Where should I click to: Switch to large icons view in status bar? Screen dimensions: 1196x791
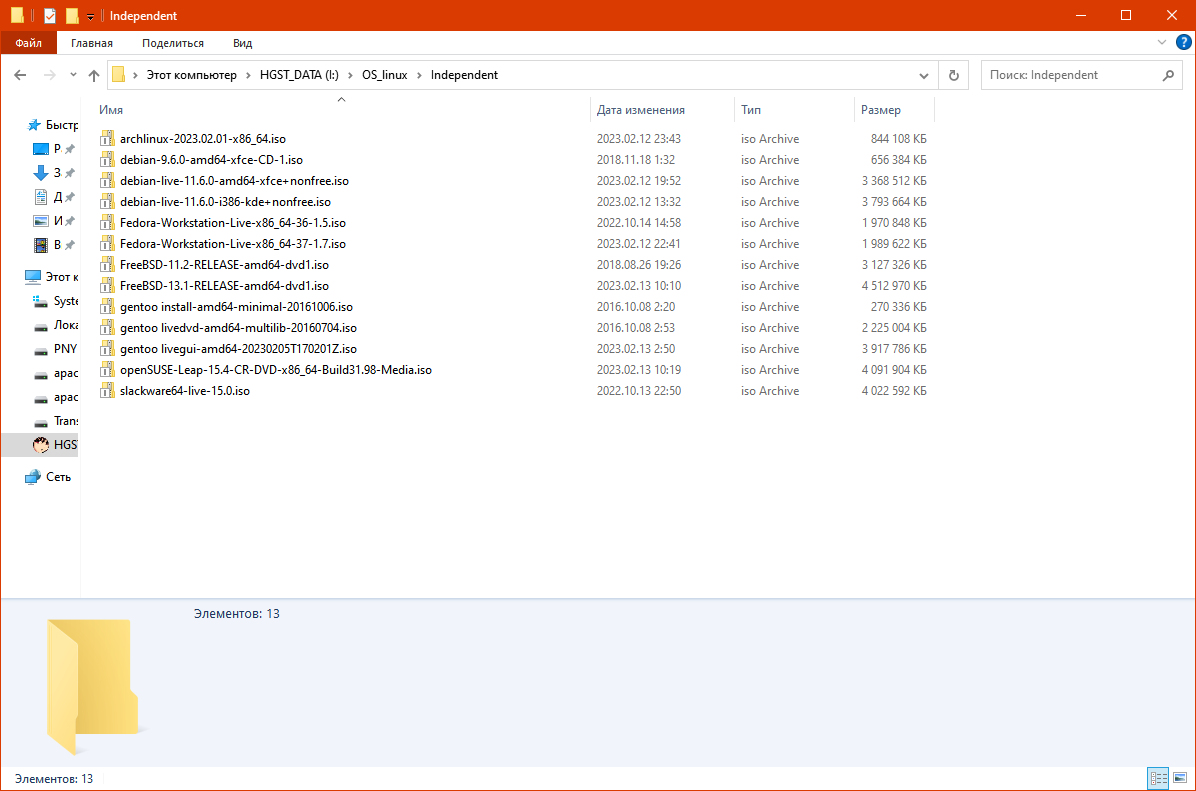(x=1180, y=778)
